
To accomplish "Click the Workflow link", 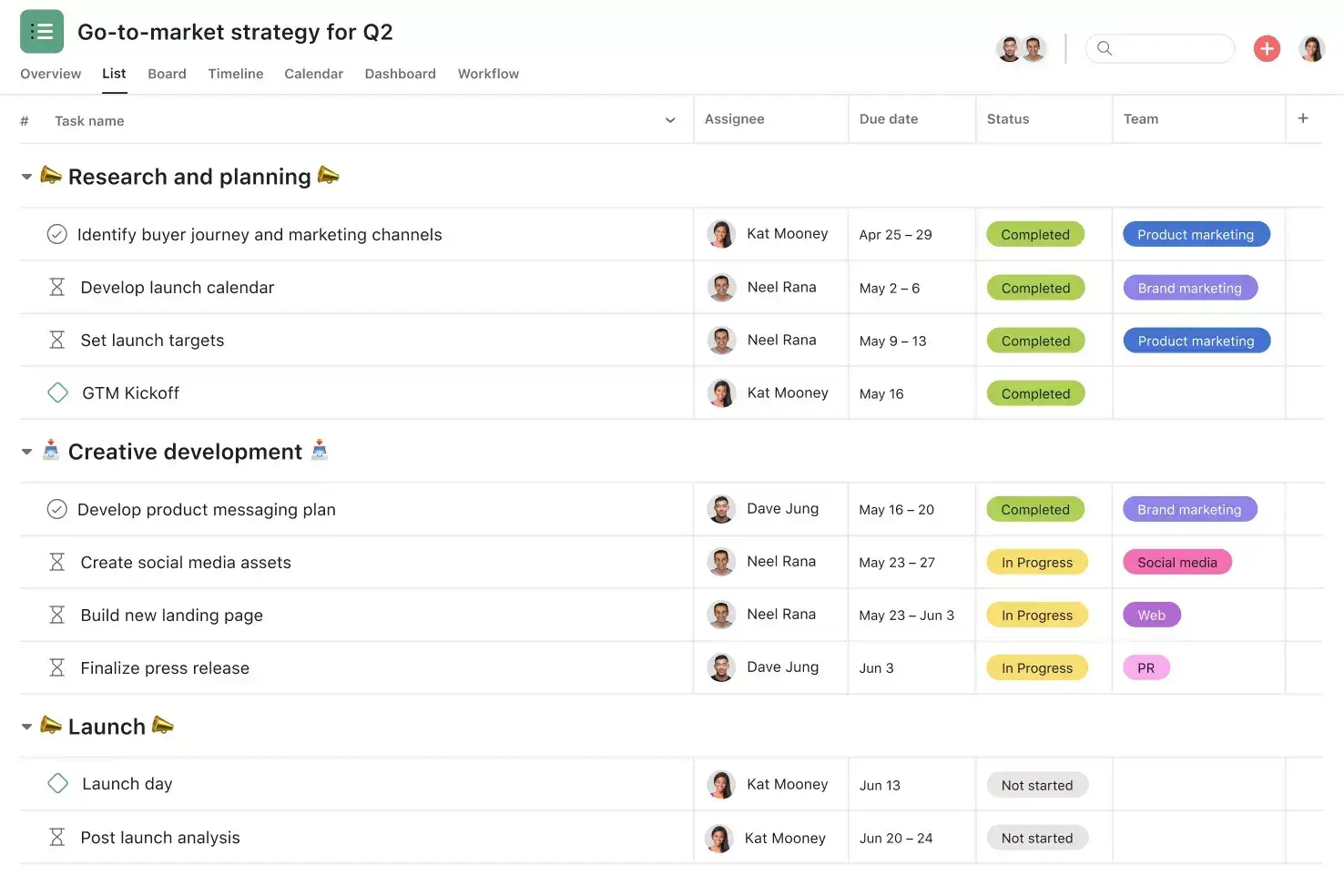I will tap(488, 74).
